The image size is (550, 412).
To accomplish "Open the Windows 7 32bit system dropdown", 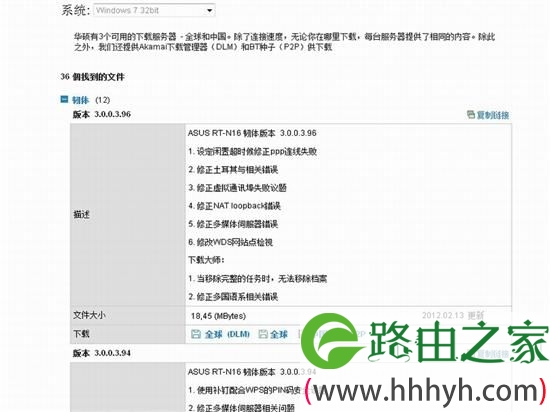I will 154,11.
